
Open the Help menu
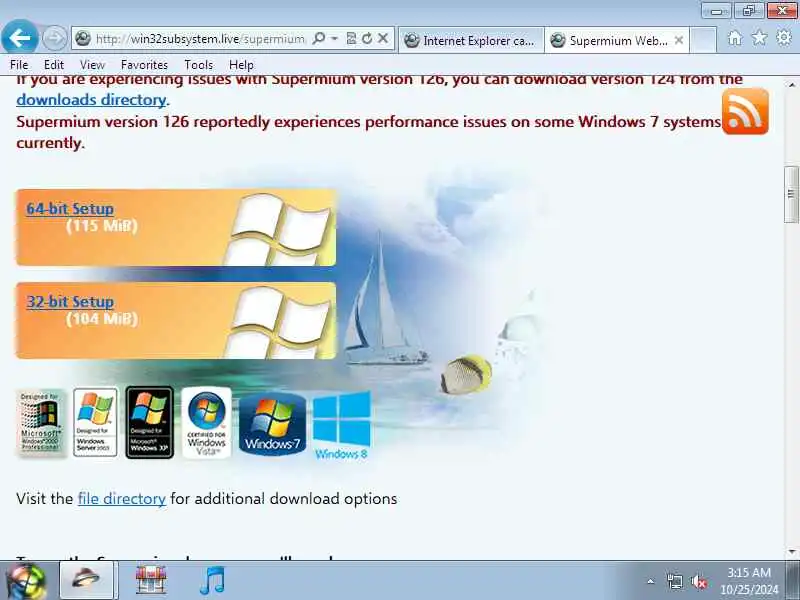(x=241, y=65)
